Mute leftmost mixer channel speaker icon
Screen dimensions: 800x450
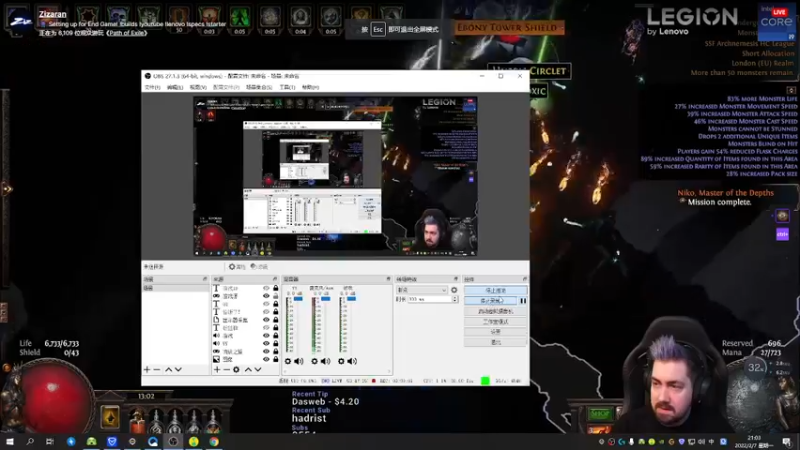click(x=298, y=361)
